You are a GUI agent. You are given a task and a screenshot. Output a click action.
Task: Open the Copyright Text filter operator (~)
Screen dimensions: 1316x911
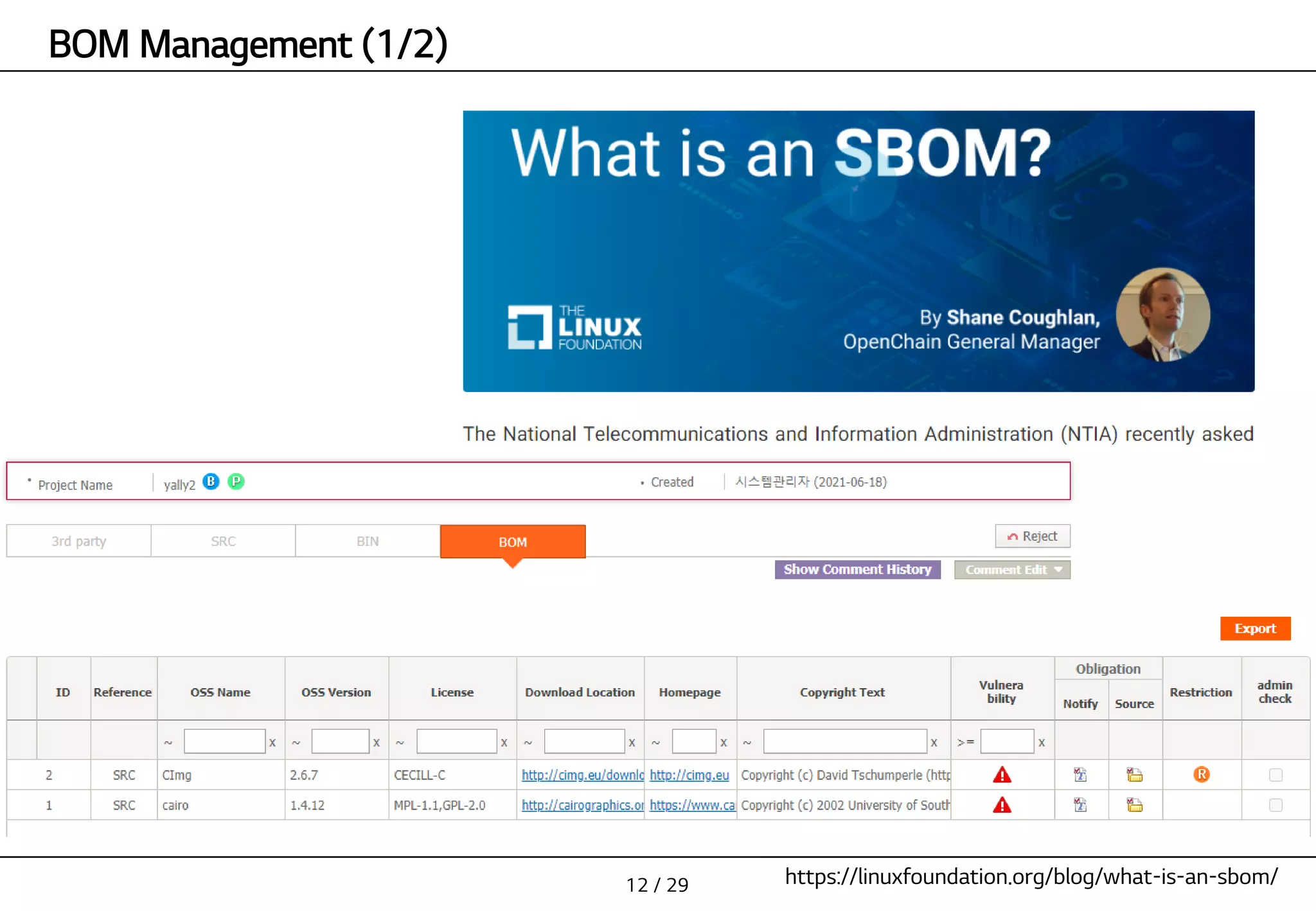(x=747, y=743)
